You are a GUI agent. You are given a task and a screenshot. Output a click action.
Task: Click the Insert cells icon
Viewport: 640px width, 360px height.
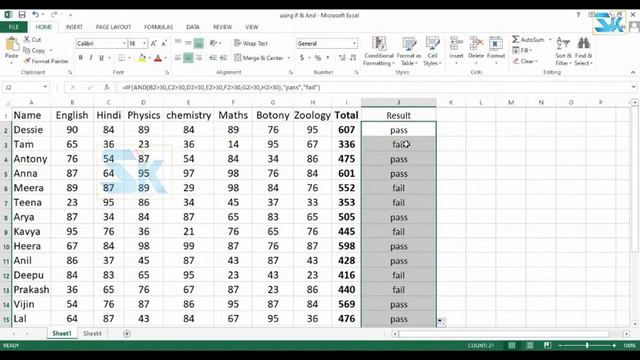456,44
